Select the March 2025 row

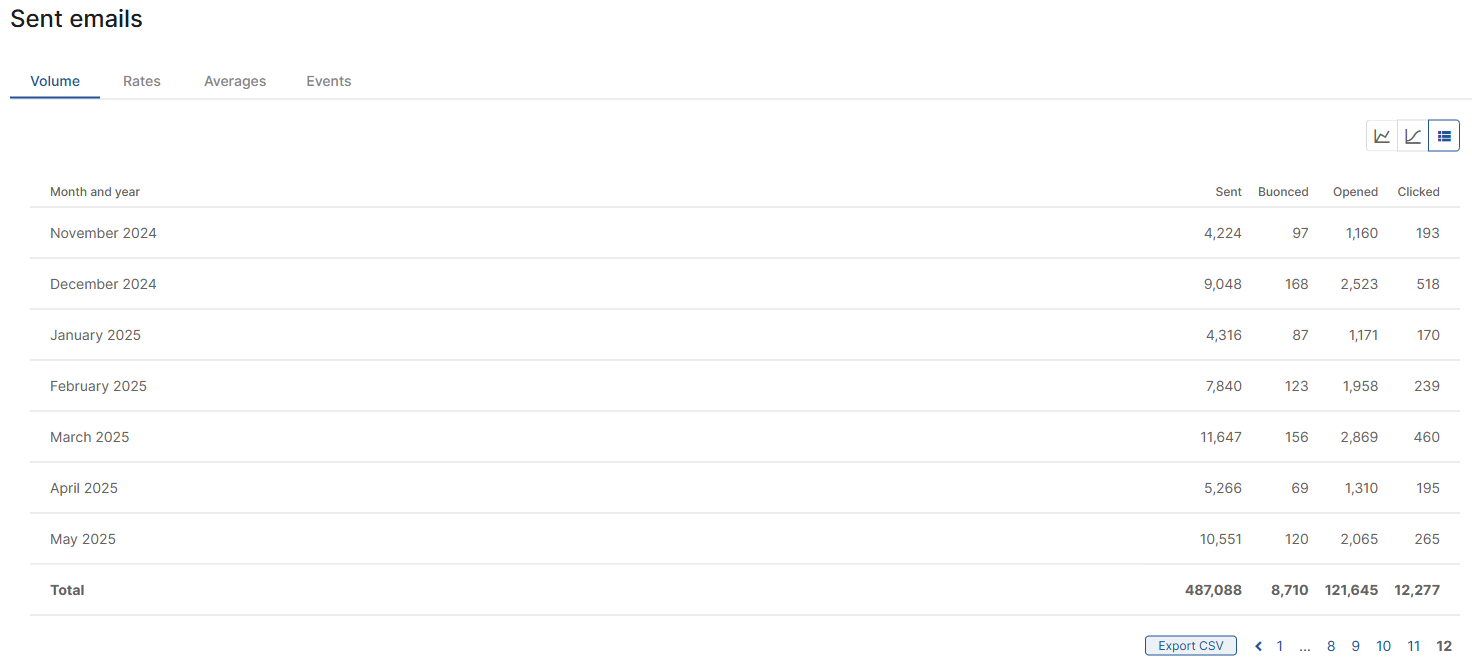(745, 437)
